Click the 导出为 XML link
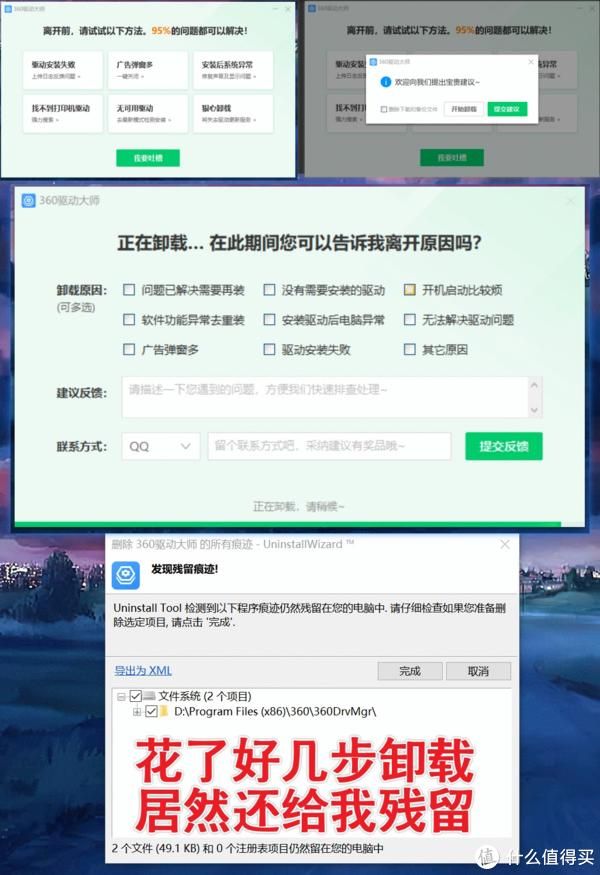This screenshot has height=875, width=600. pos(143,670)
